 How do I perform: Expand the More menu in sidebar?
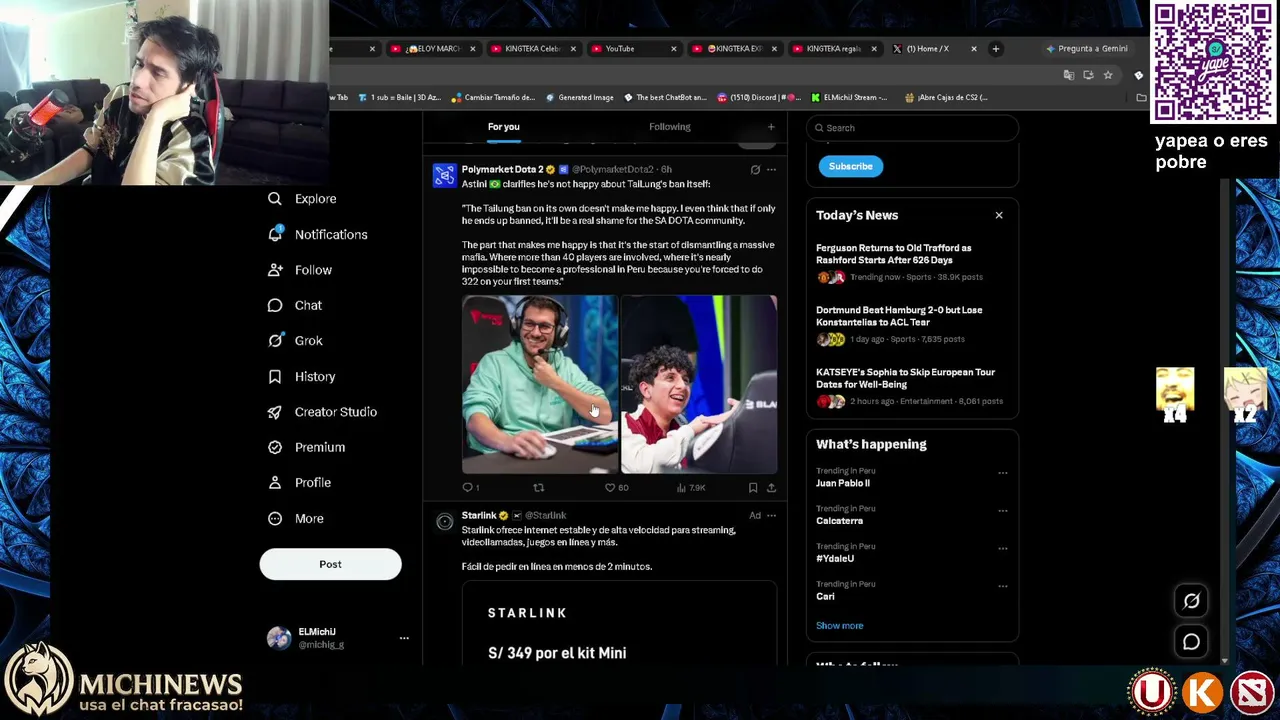[x=296, y=519]
